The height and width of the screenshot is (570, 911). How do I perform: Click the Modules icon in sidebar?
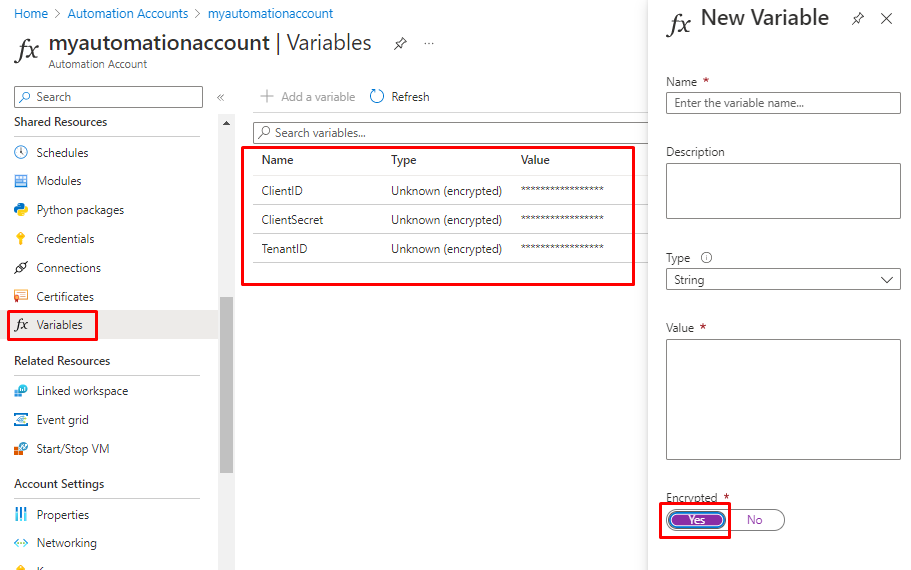[x=21, y=181]
